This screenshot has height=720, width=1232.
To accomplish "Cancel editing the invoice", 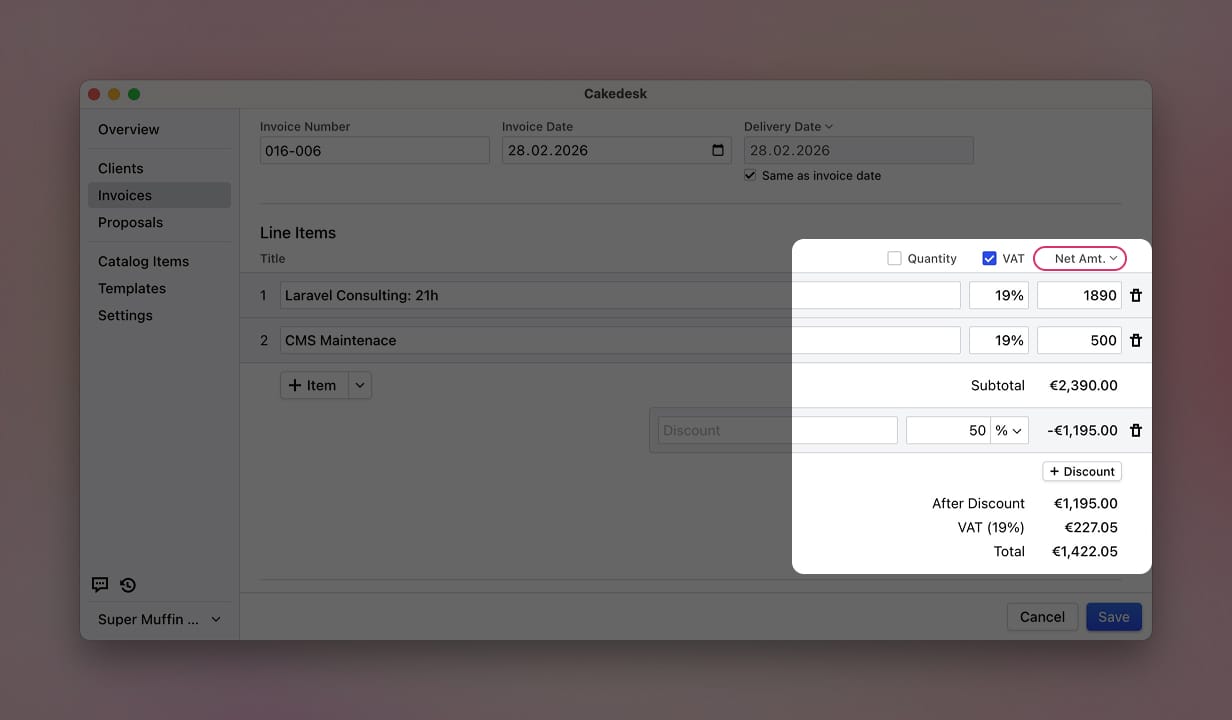I will (1042, 617).
